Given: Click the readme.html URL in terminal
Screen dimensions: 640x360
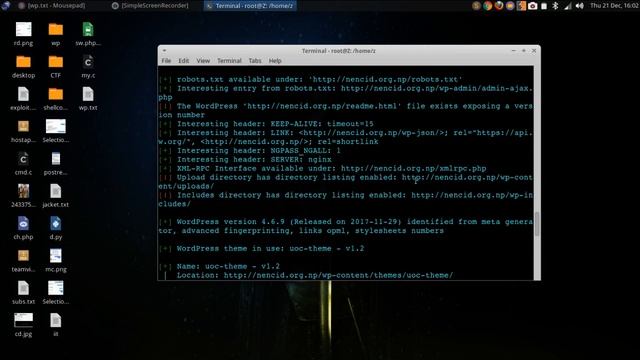Looking at the screenshot, I should pos(322,106).
